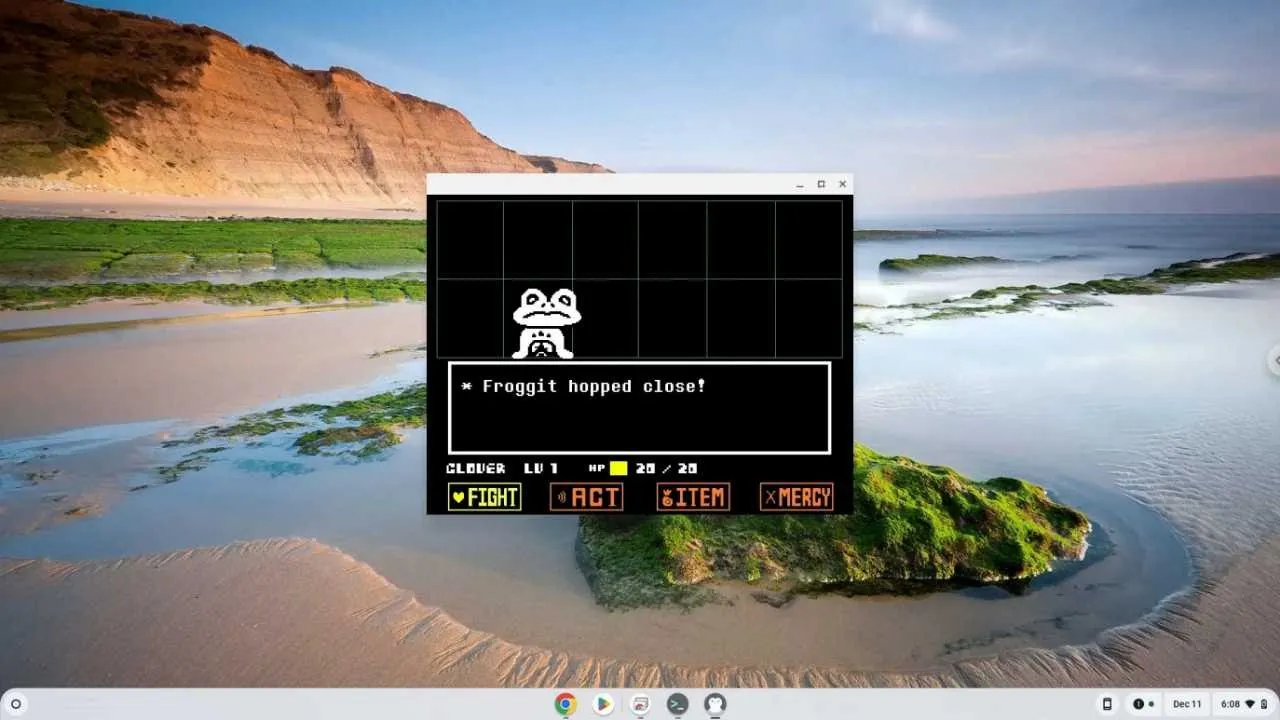Click the CLOVER player name

click(x=475, y=468)
